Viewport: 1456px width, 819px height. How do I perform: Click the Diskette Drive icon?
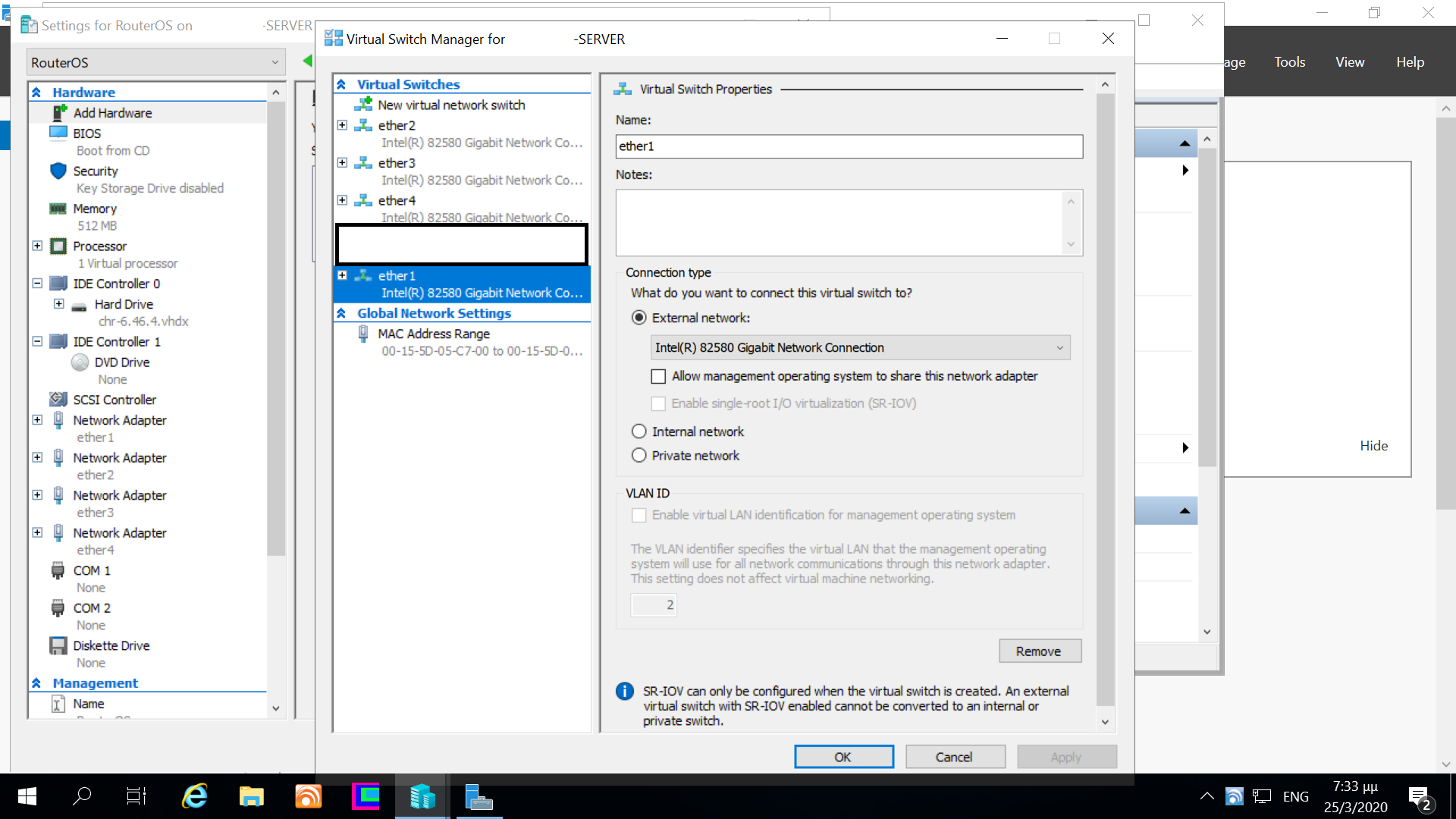click(58, 645)
